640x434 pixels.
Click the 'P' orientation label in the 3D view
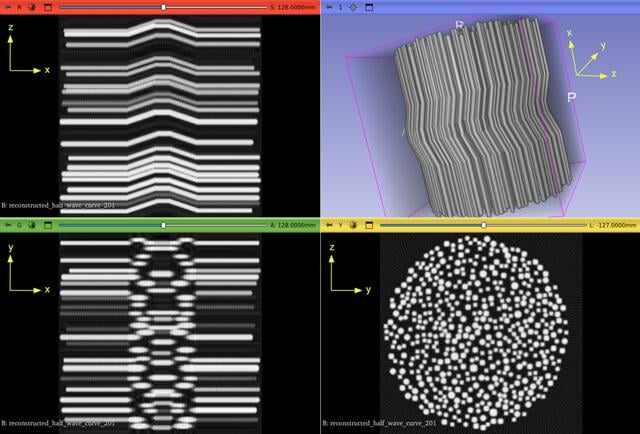pos(572,97)
